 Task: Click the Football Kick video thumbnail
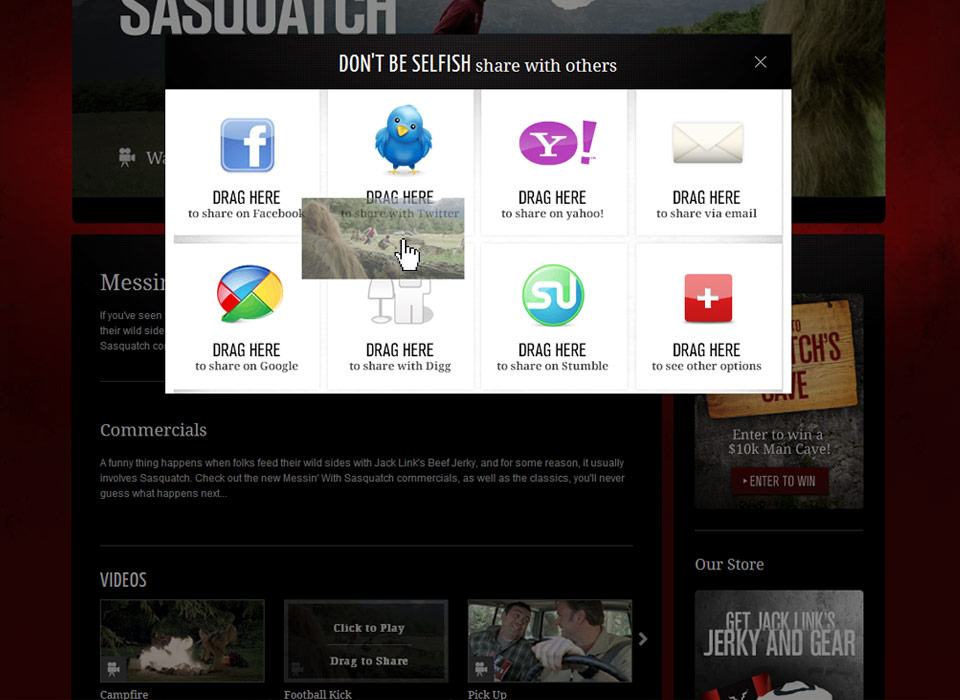(x=366, y=641)
